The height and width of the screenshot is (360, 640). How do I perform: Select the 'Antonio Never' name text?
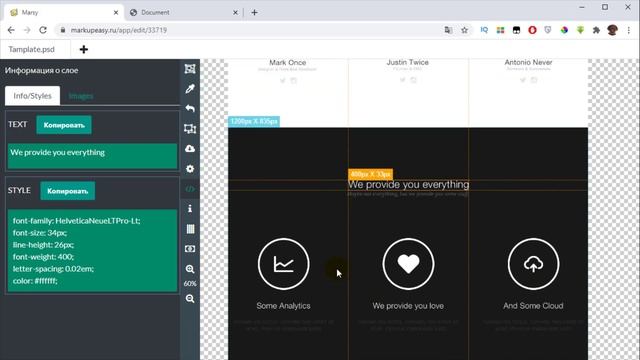click(x=528, y=62)
